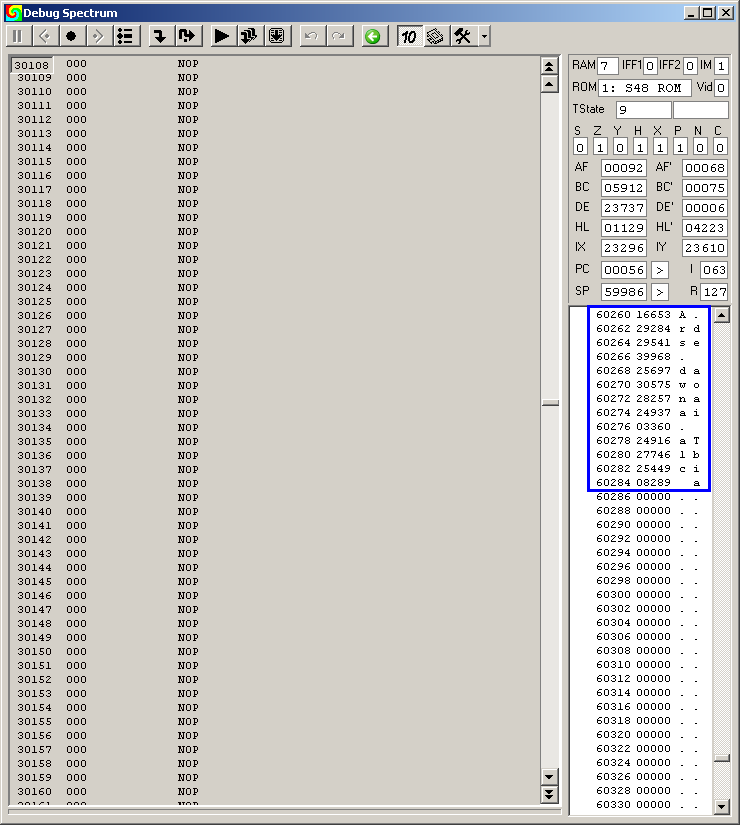The width and height of the screenshot is (740, 825).
Task: Toggle the P flag box
Action: pyautogui.click(x=680, y=147)
